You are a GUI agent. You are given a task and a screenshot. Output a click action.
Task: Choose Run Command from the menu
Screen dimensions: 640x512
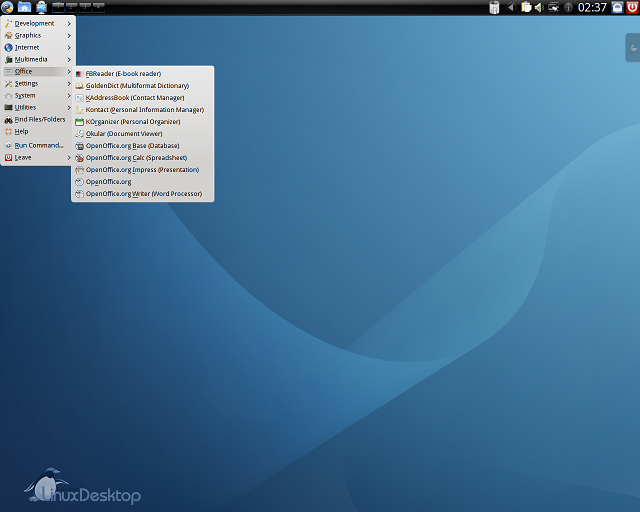coord(38,145)
